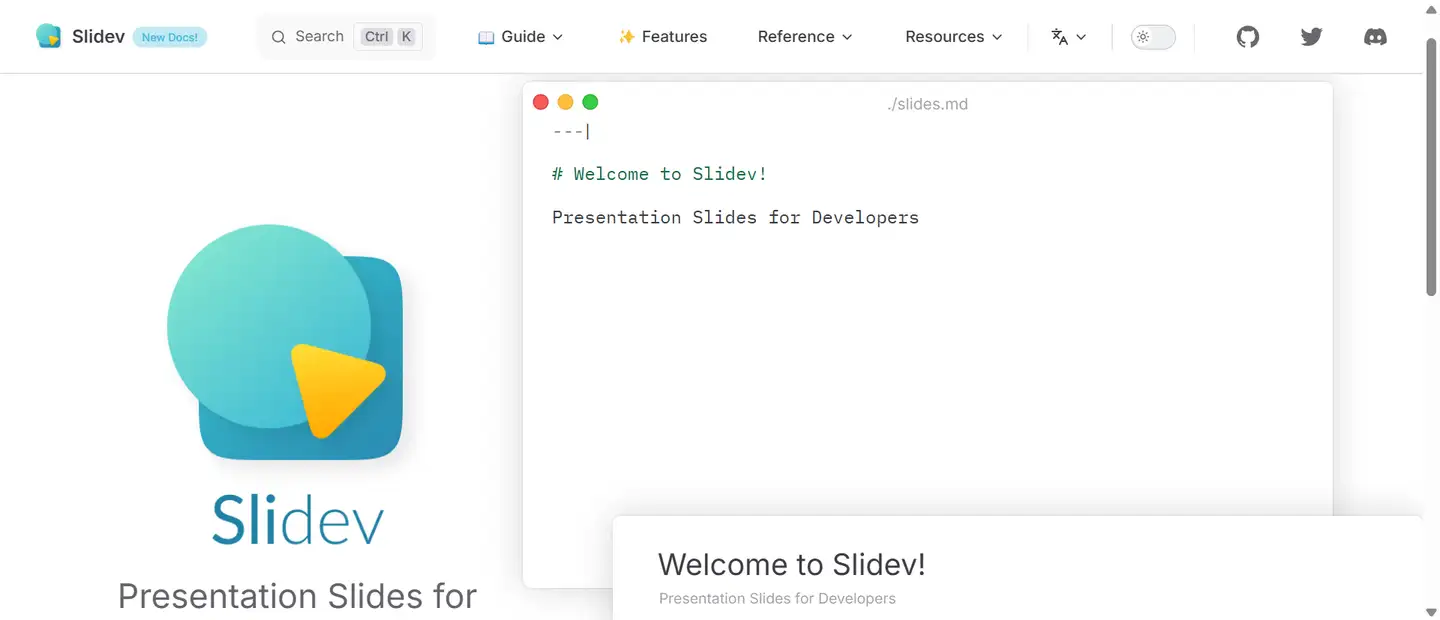The height and width of the screenshot is (620, 1440).
Task: Click the 'Presentation Slides for Developers' code line
Action: [x=735, y=217]
